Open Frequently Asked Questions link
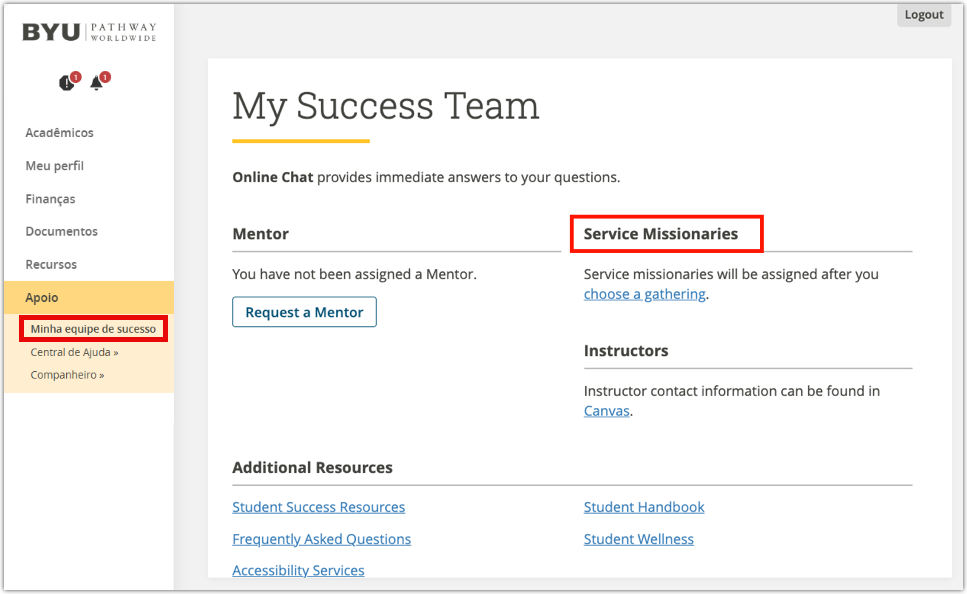The image size is (967, 594). pyautogui.click(x=321, y=539)
